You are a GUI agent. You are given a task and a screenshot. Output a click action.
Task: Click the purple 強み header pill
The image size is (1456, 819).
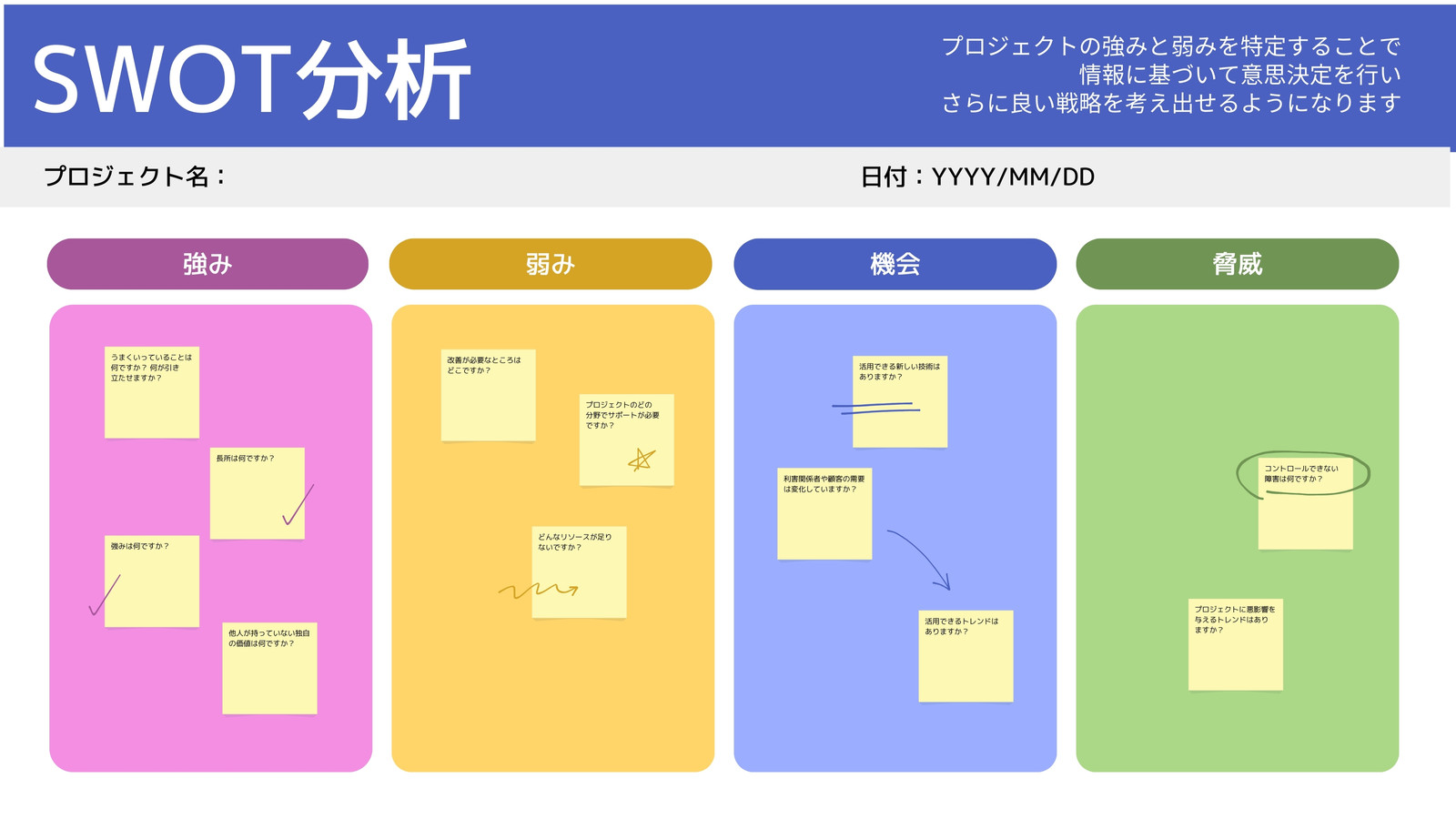[x=207, y=264]
